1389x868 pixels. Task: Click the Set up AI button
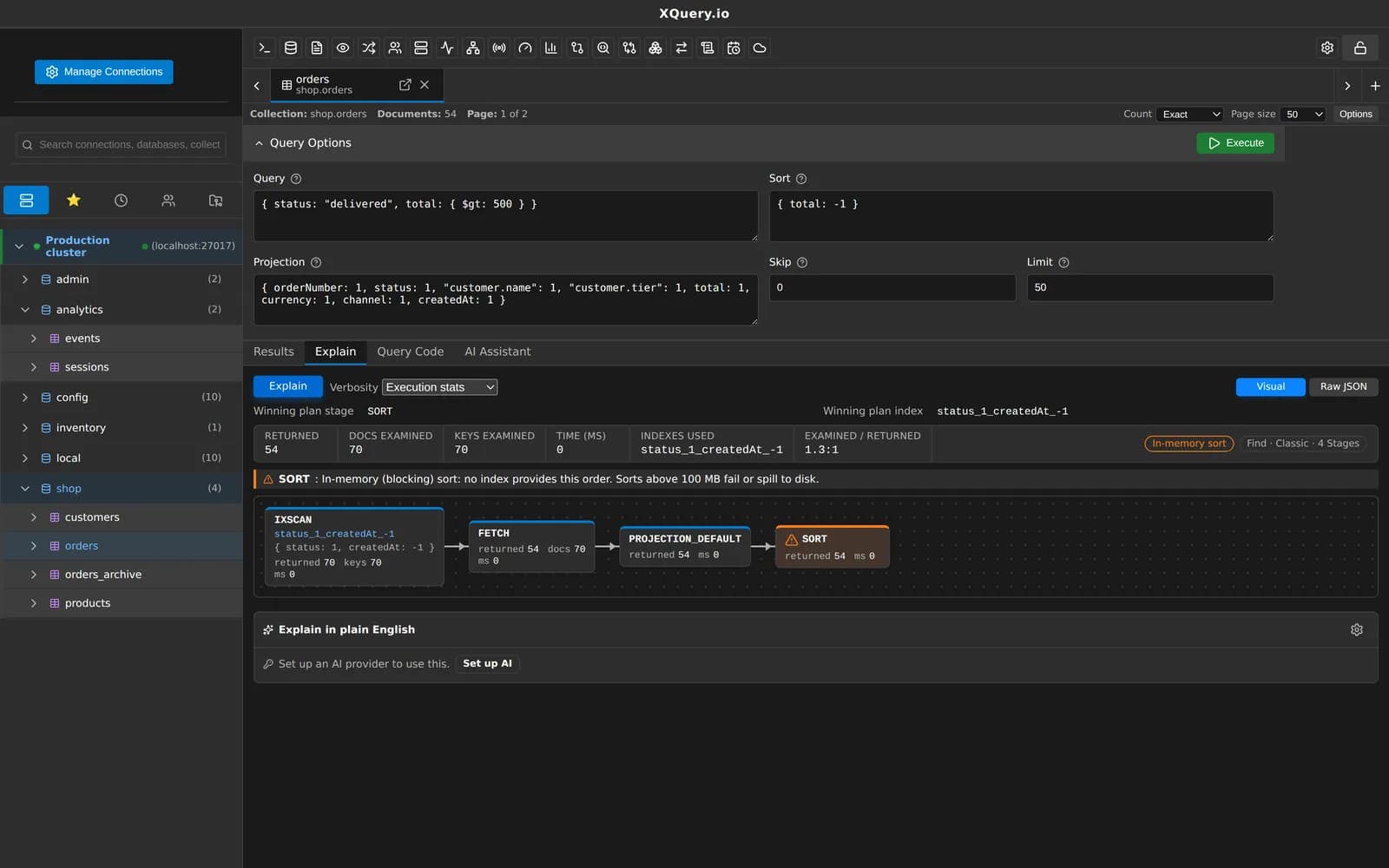pos(487,664)
